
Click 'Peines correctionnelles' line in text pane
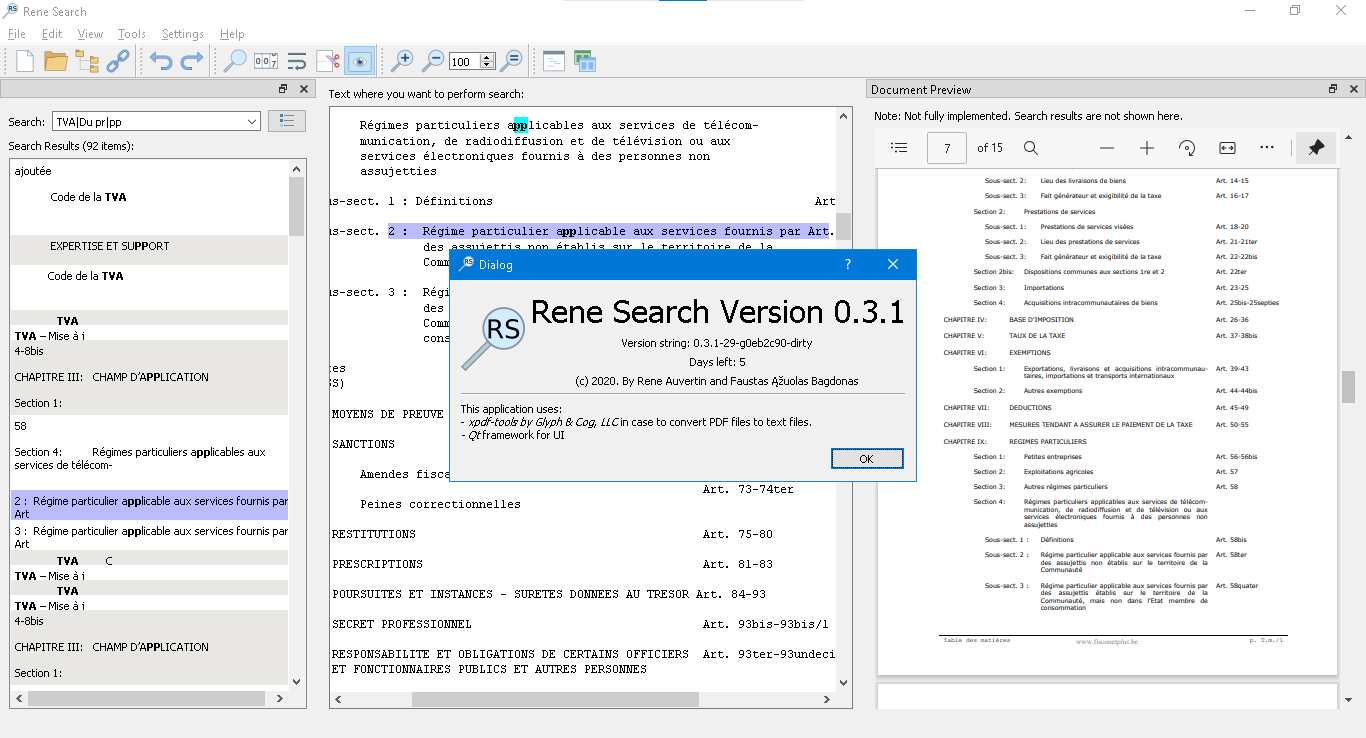pos(440,504)
